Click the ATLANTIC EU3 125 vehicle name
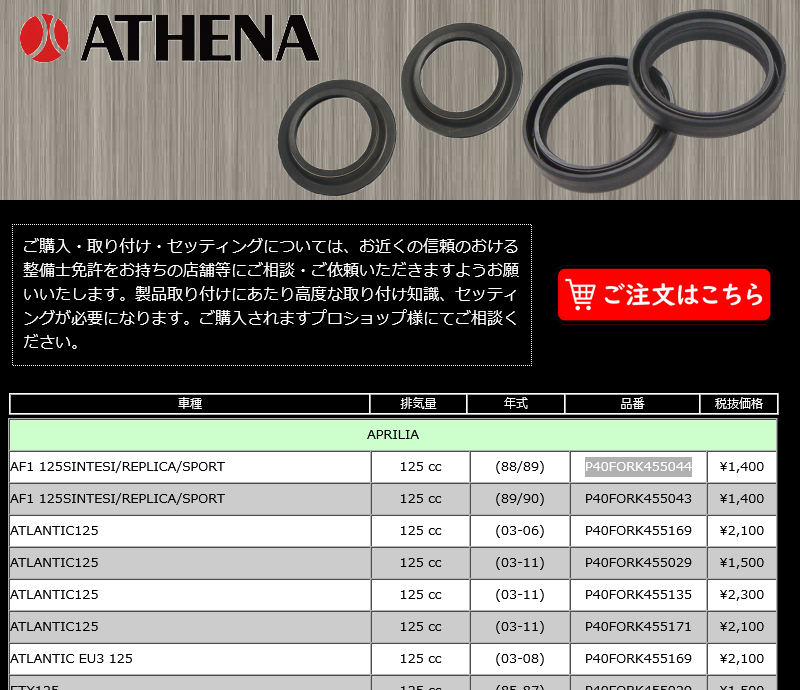This screenshot has height=690, width=800. (x=70, y=658)
